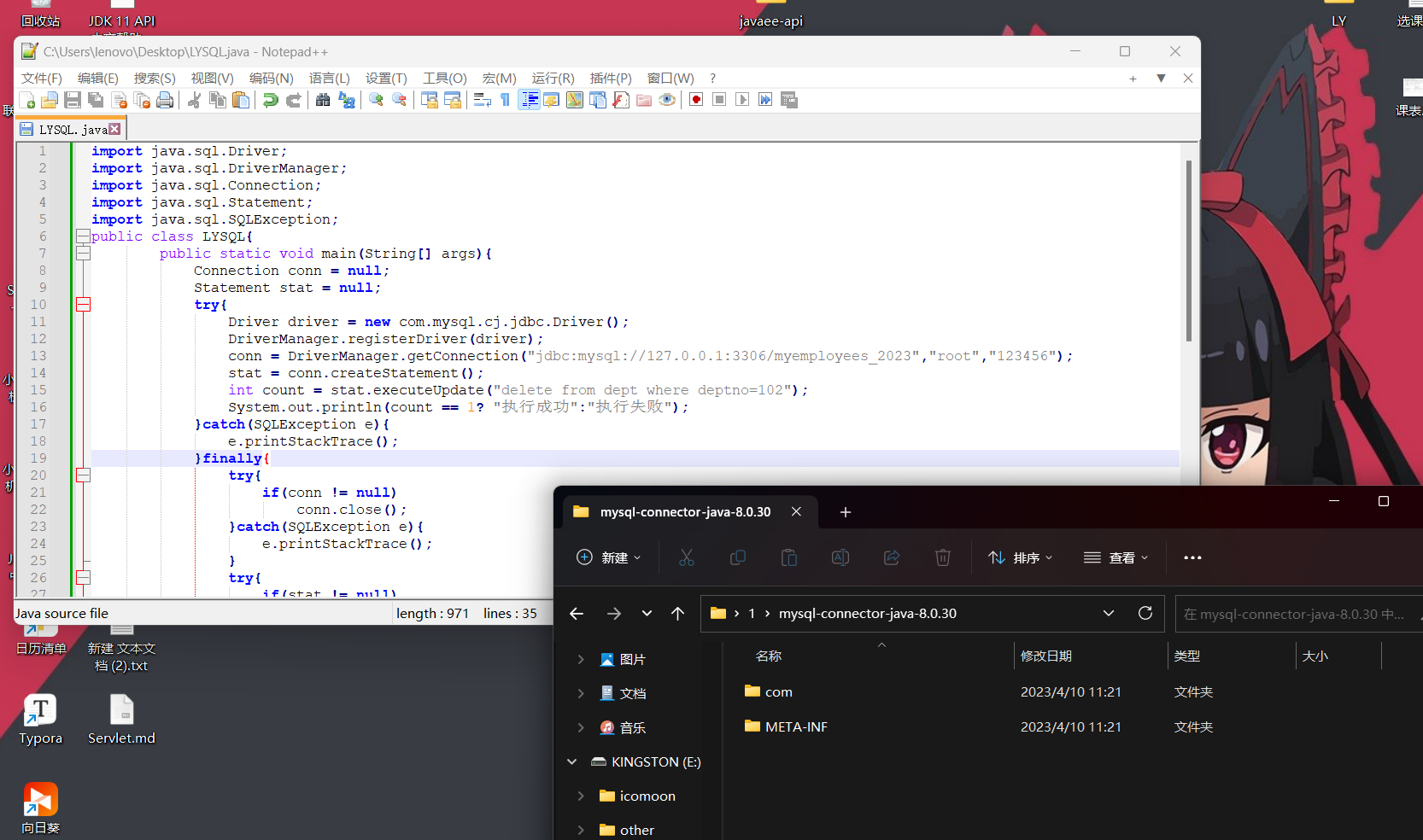The width and height of the screenshot is (1423, 840).
Task: Toggle the Monitoring eye icon
Action: pyautogui.click(x=667, y=100)
